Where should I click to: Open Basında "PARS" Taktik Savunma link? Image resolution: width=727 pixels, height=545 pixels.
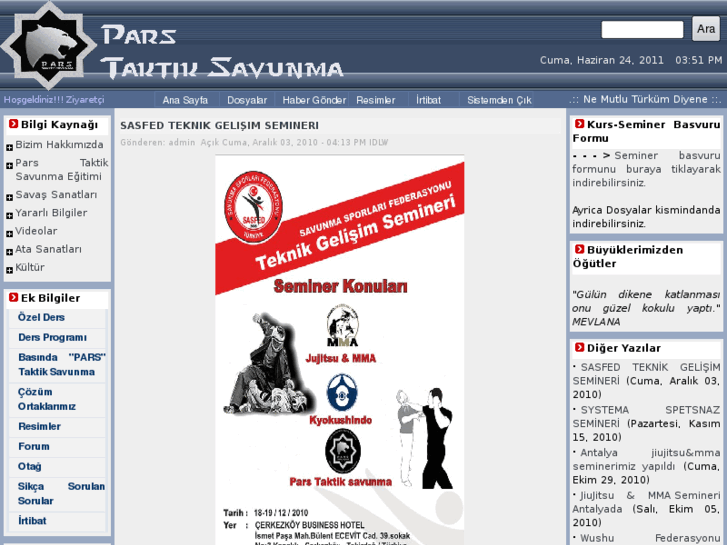62,365
